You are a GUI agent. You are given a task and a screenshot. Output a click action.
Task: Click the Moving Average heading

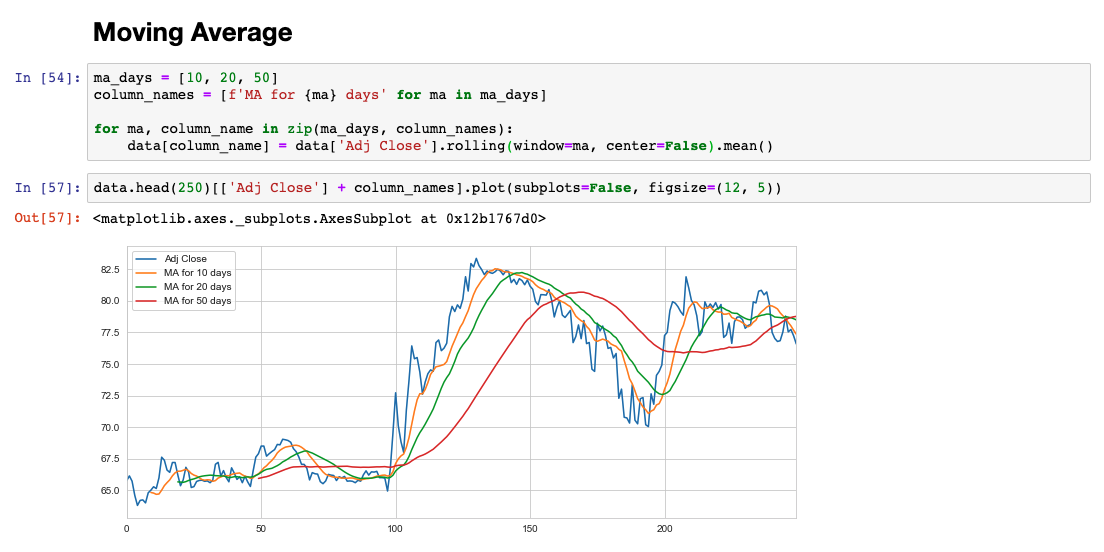[192, 32]
